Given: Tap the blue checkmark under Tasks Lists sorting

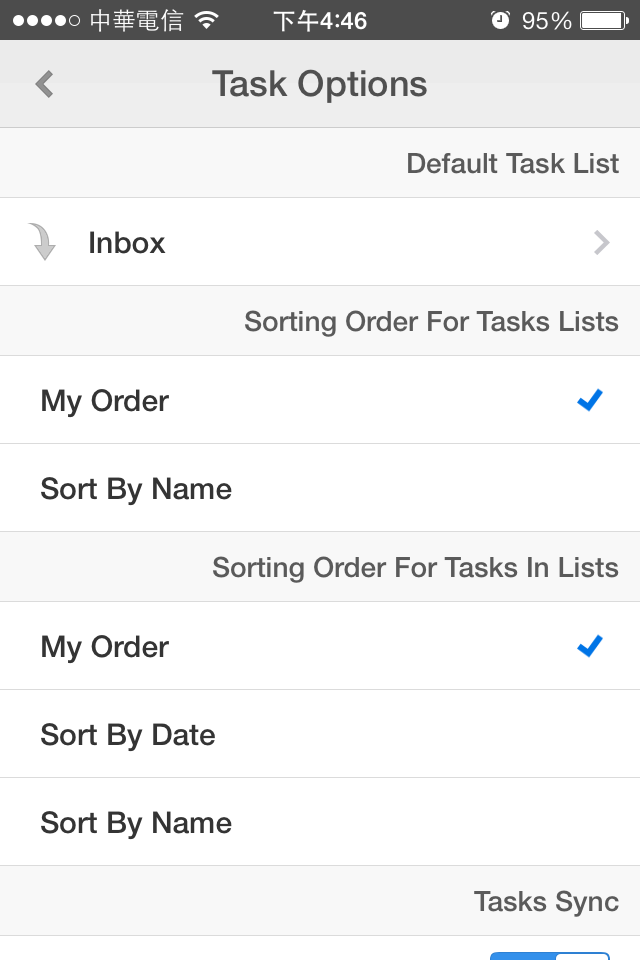Looking at the screenshot, I should pos(590,401).
